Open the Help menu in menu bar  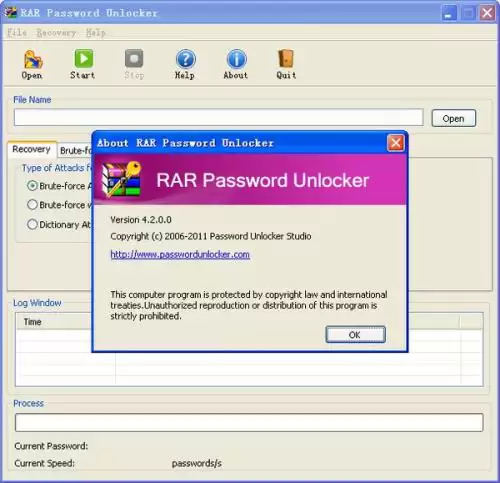[x=96, y=33]
